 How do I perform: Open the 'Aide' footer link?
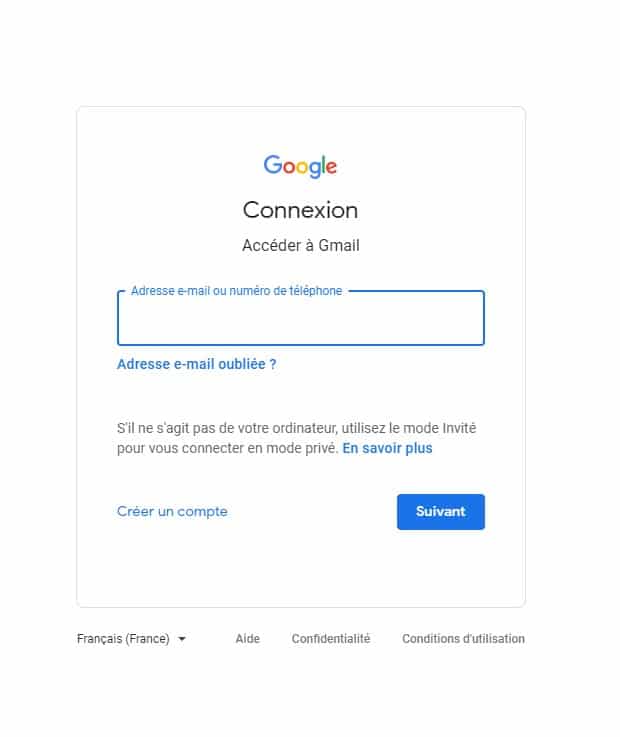click(x=247, y=639)
